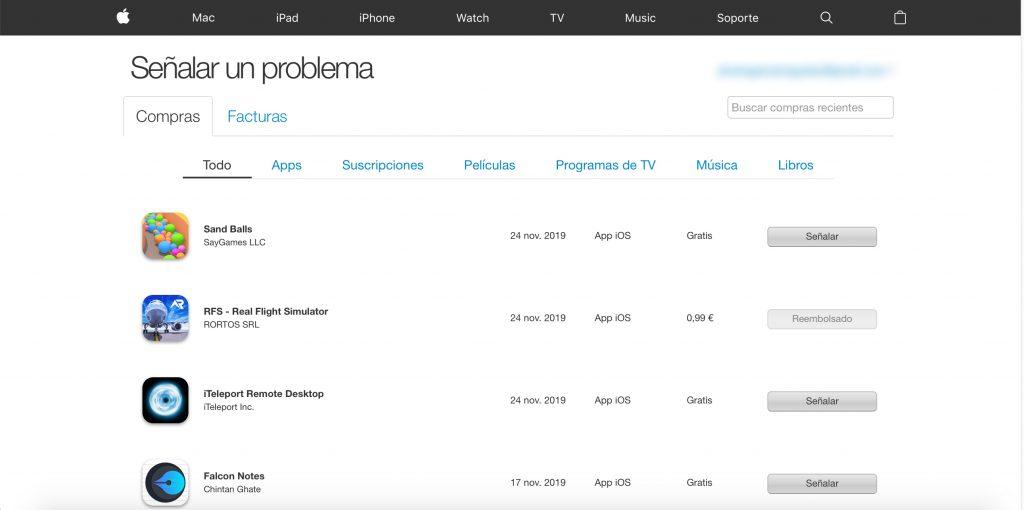
Task: Switch to the Compras tab
Action: pos(168,116)
